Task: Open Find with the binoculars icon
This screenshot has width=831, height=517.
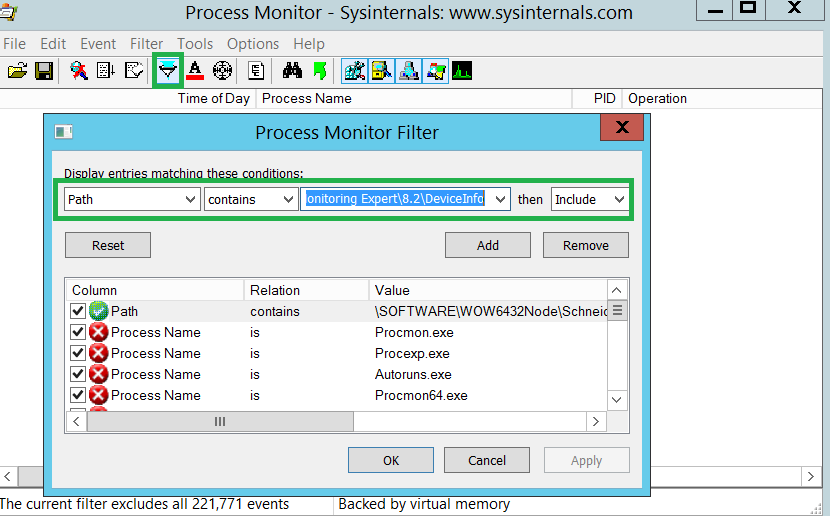Action: [x=292, y=70]
